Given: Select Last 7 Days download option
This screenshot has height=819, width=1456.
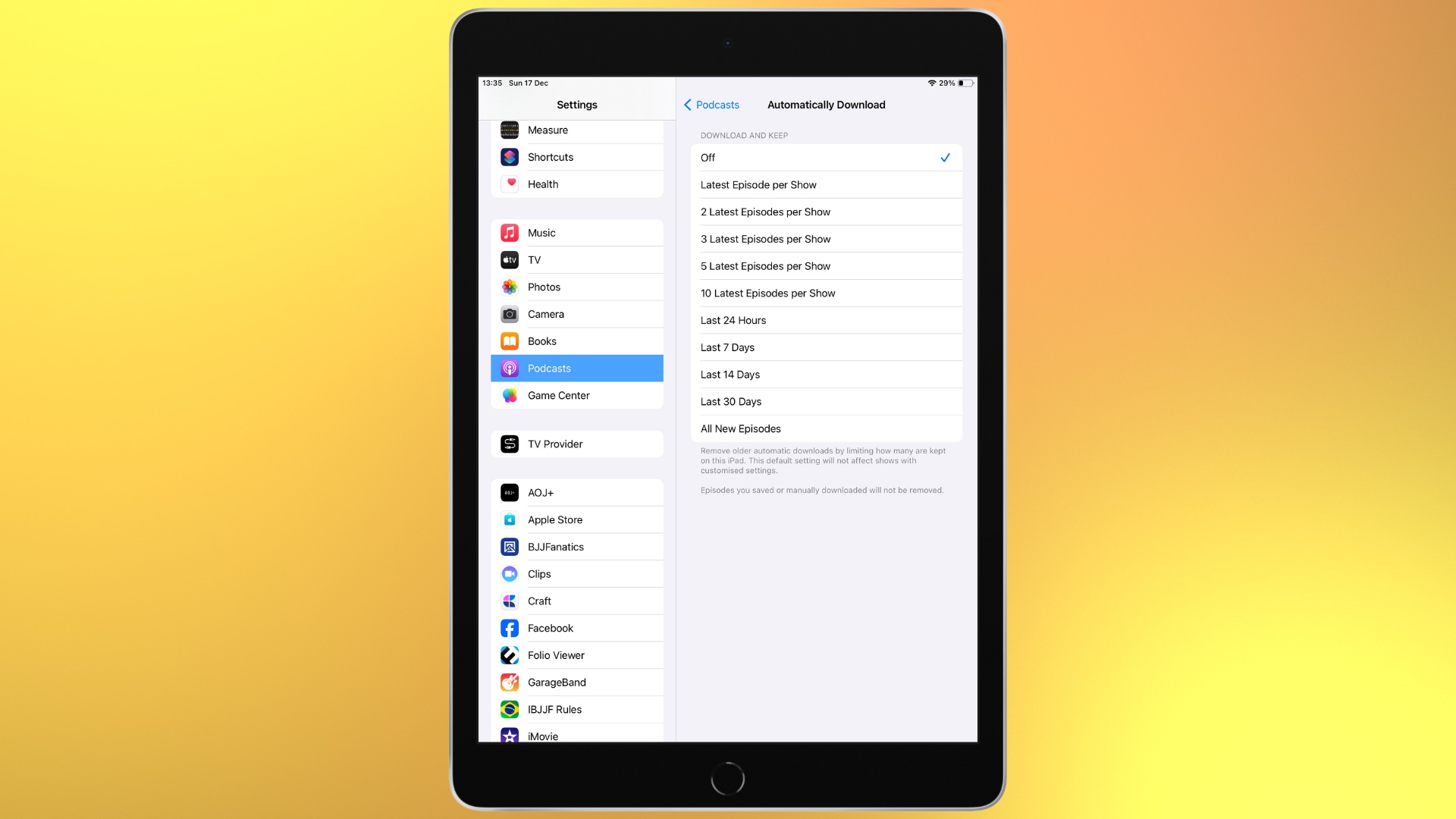Looking at the screenshot, I should (826, 347).
